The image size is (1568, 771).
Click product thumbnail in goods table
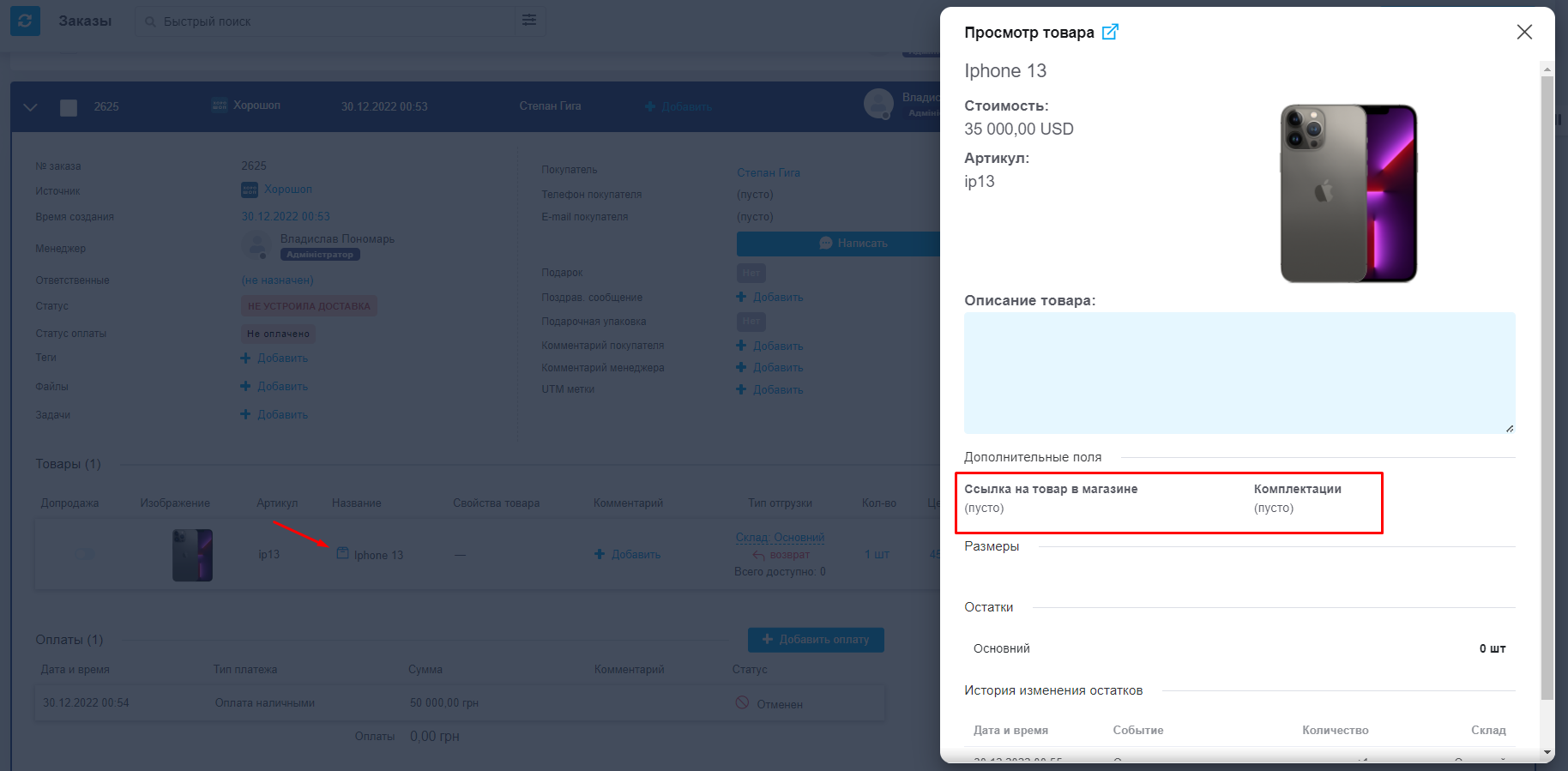point(192,555)
